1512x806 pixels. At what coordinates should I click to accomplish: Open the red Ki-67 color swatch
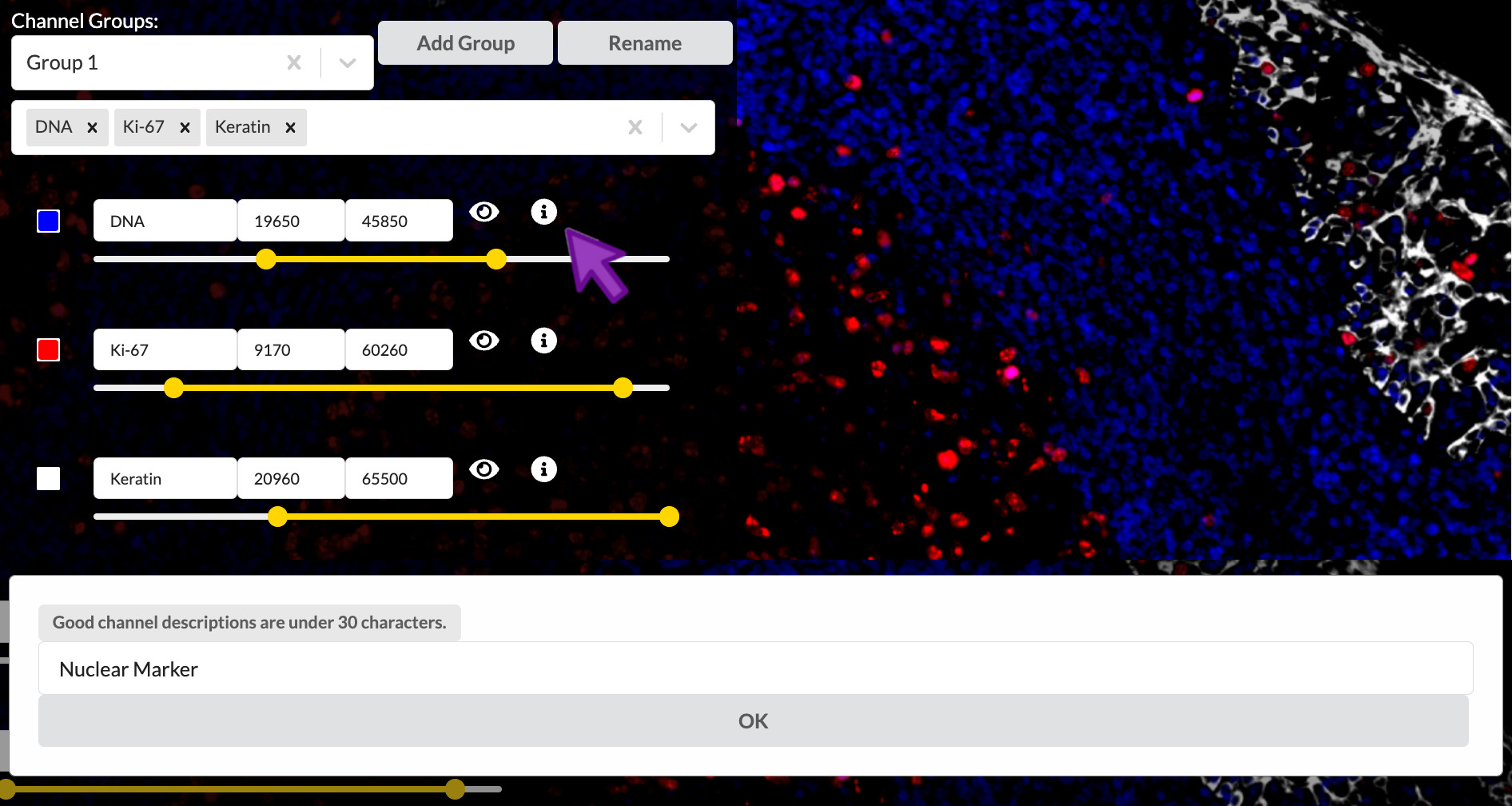49,349
